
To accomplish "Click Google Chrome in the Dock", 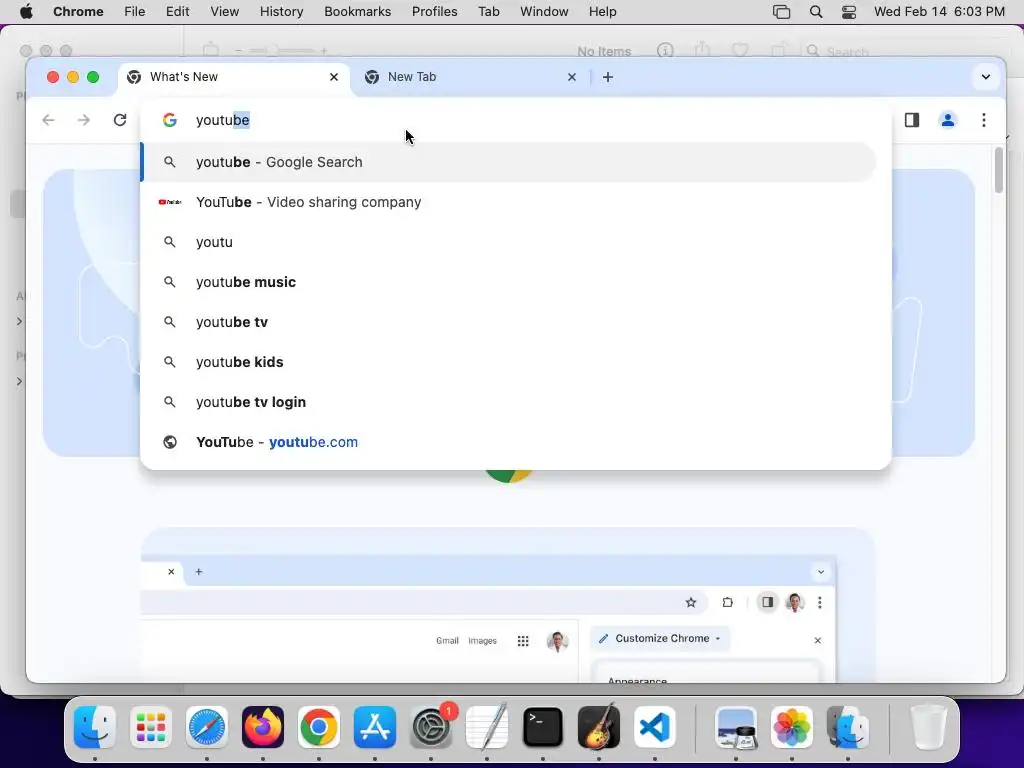I will coord(319,727).
